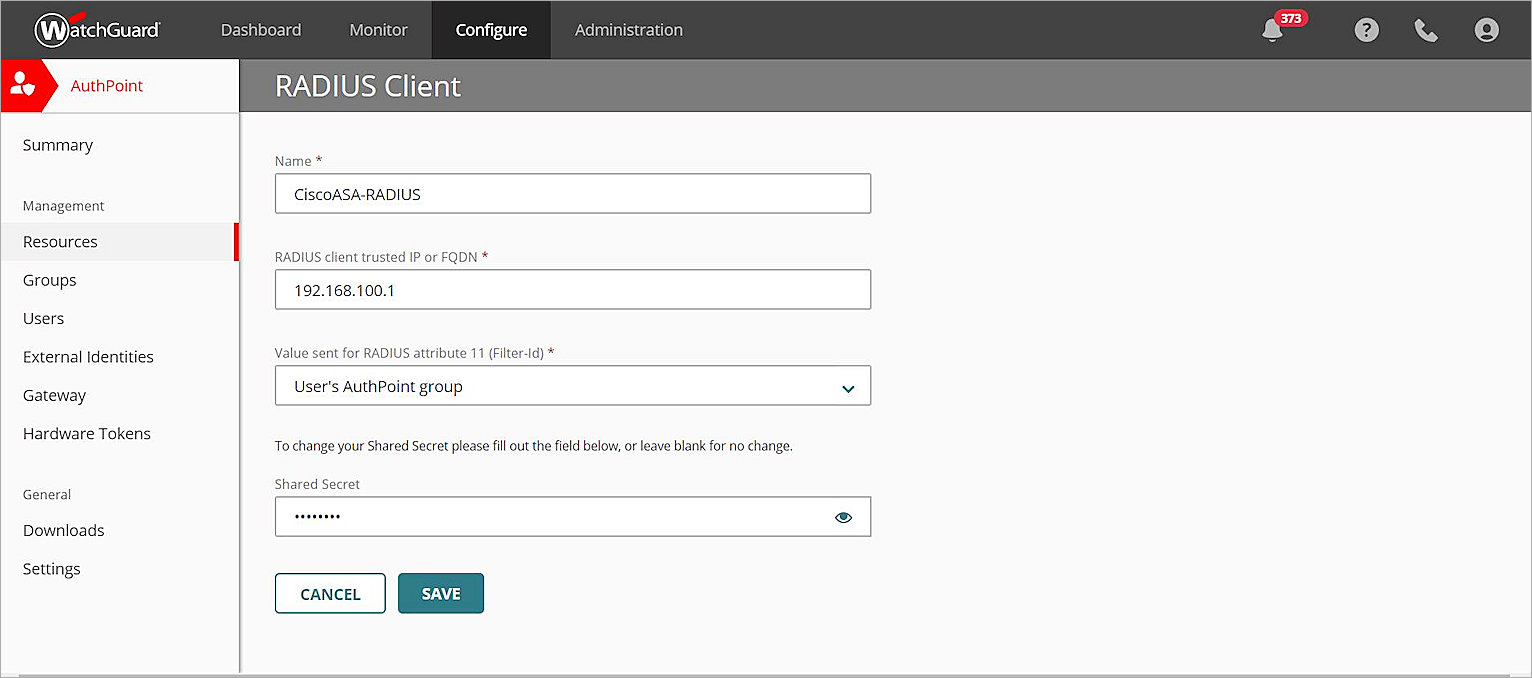Cancel the RADIUS Client changes

(330, 593)
